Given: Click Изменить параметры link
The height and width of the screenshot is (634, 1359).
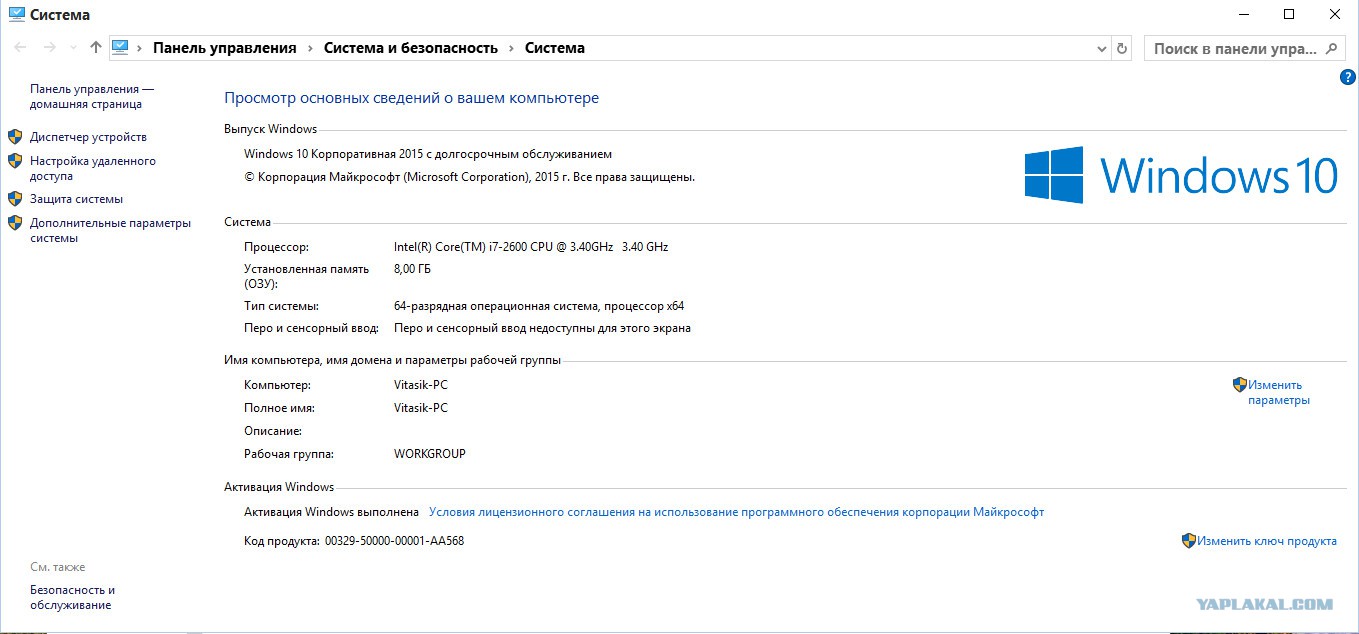Looking at the screenshot, I should point(1279,392).
